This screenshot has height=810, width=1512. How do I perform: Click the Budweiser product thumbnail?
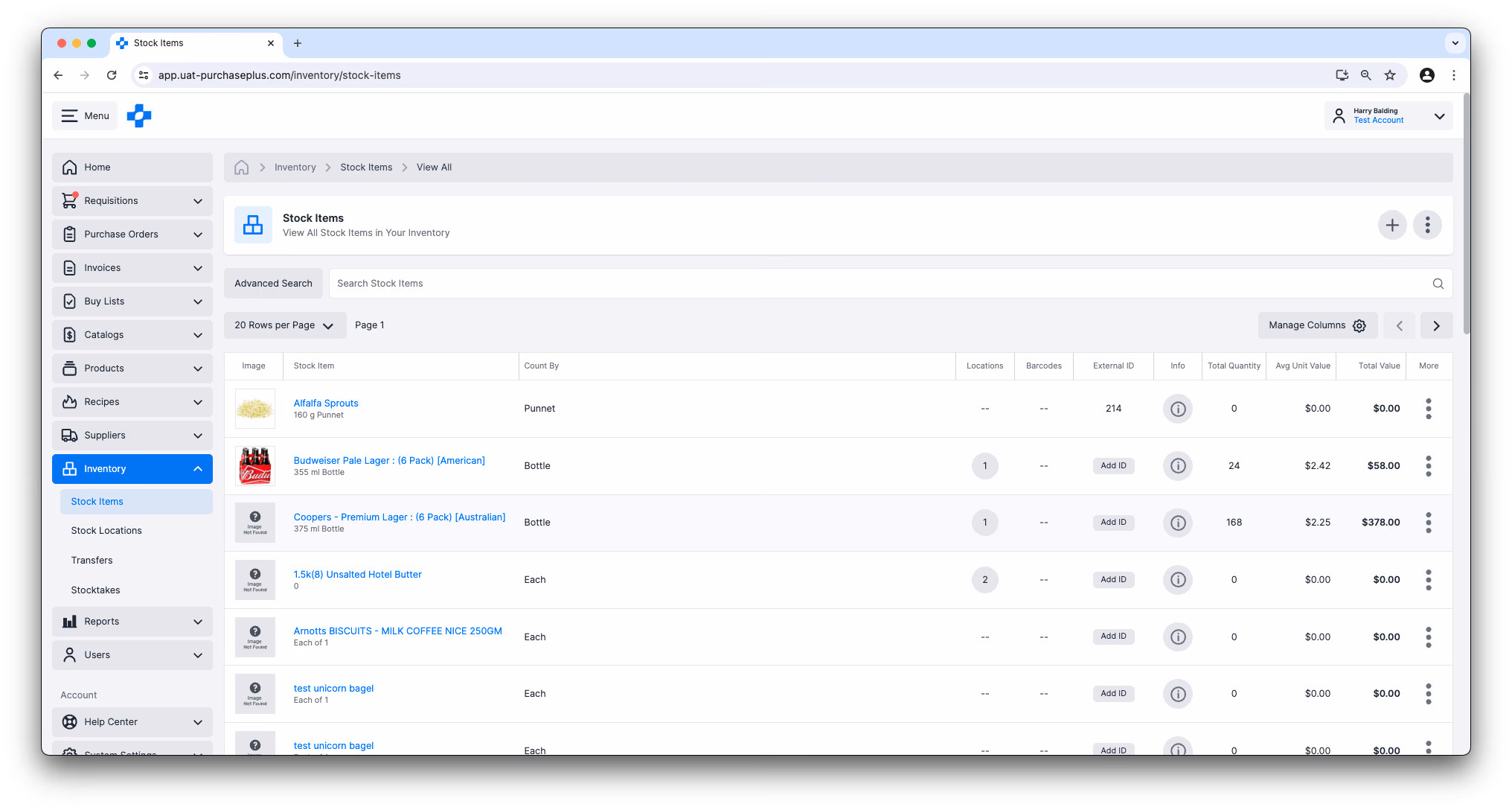255,466
